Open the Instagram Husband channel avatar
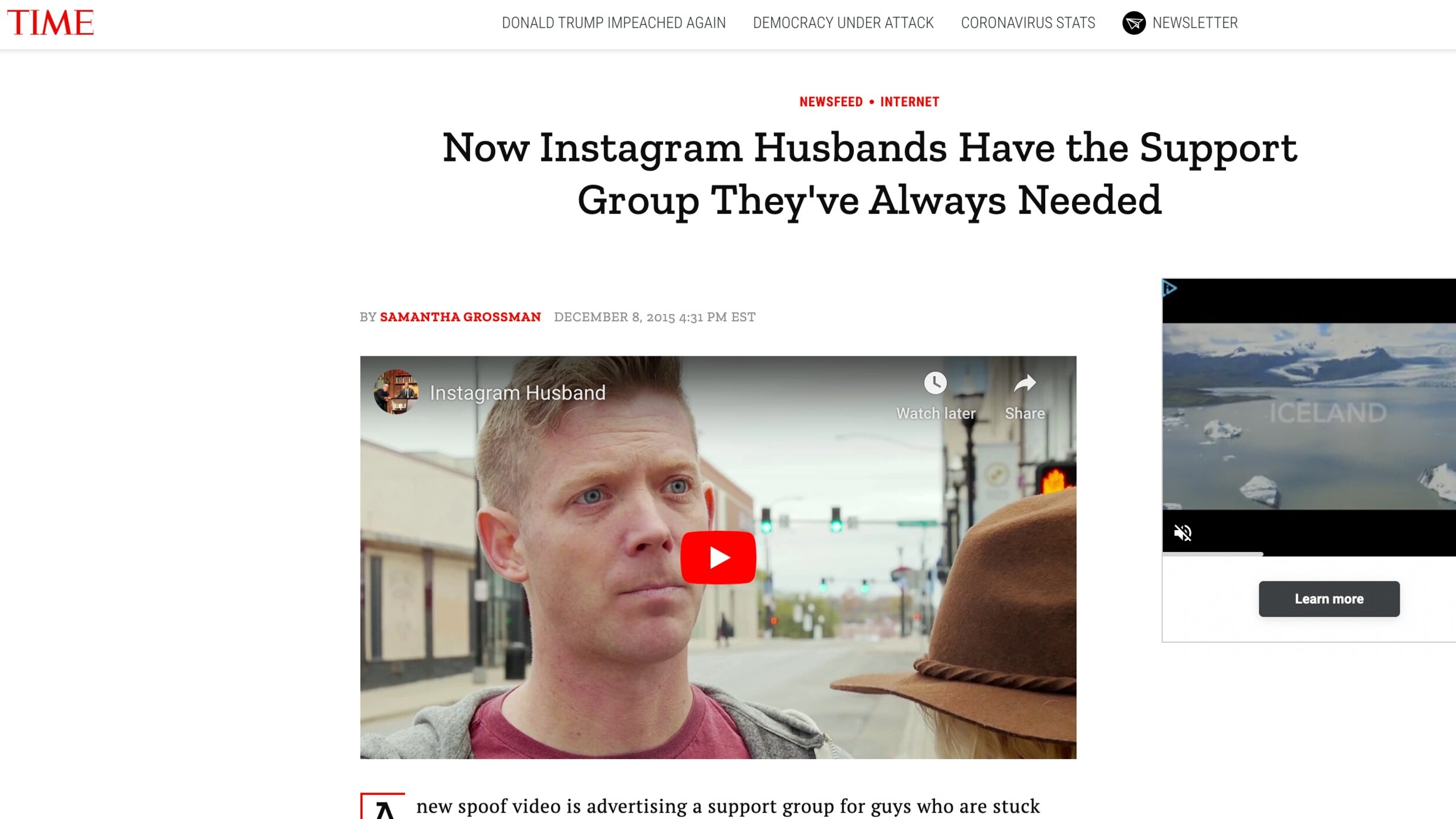This screenshot has height=819, width=1456. click(396, 392)
